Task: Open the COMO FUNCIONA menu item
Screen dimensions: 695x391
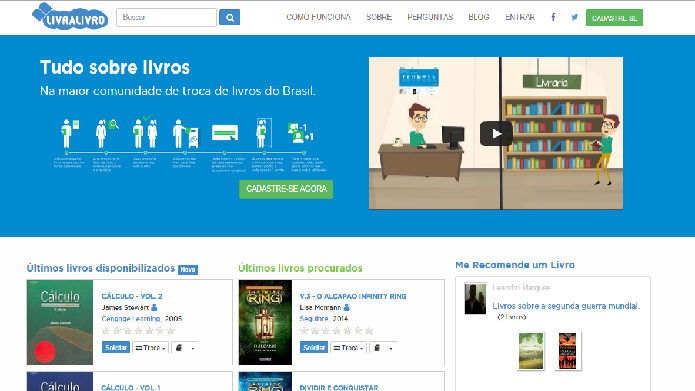Action: pyautogui.click(x=318, y=17)
